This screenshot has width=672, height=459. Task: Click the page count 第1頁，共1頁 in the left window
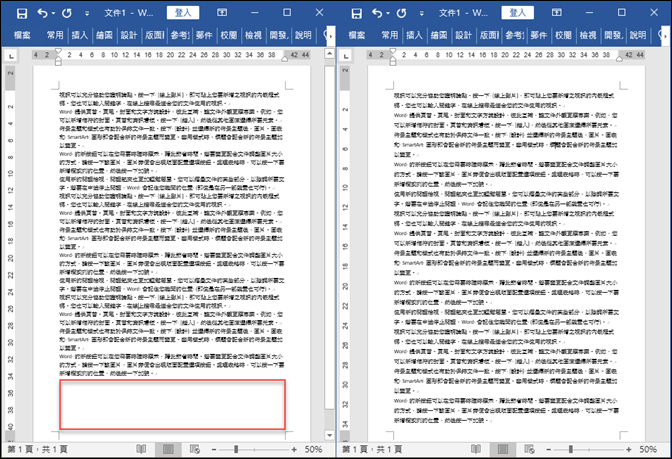(x=37, y=449)
